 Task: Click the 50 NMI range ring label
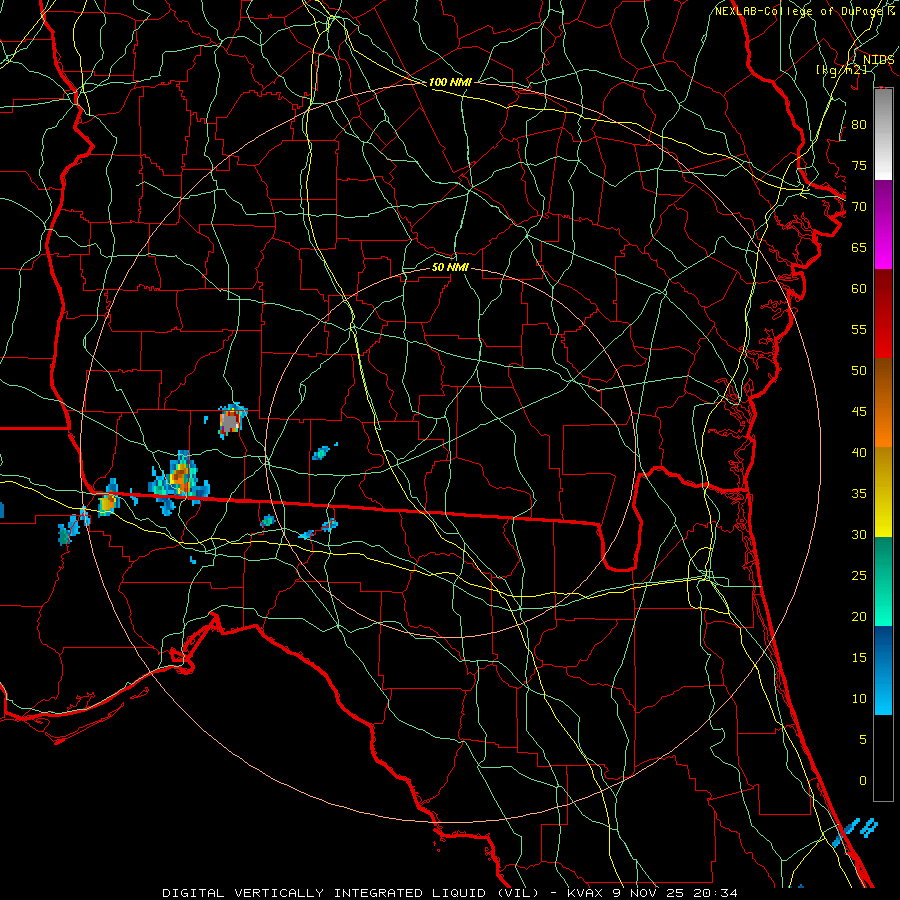pos(450,267)
